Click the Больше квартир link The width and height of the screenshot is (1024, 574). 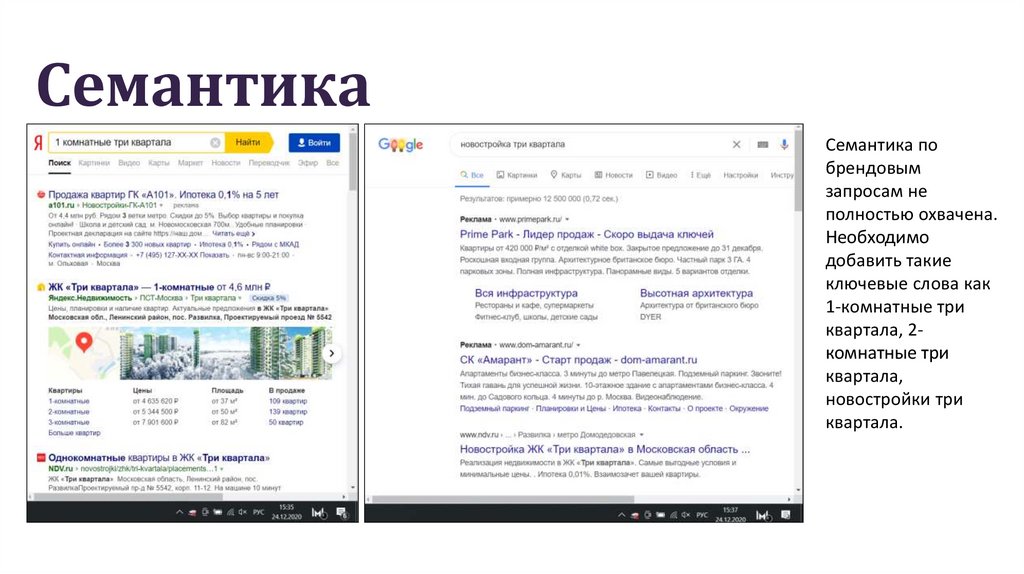[x=74, y=432]
